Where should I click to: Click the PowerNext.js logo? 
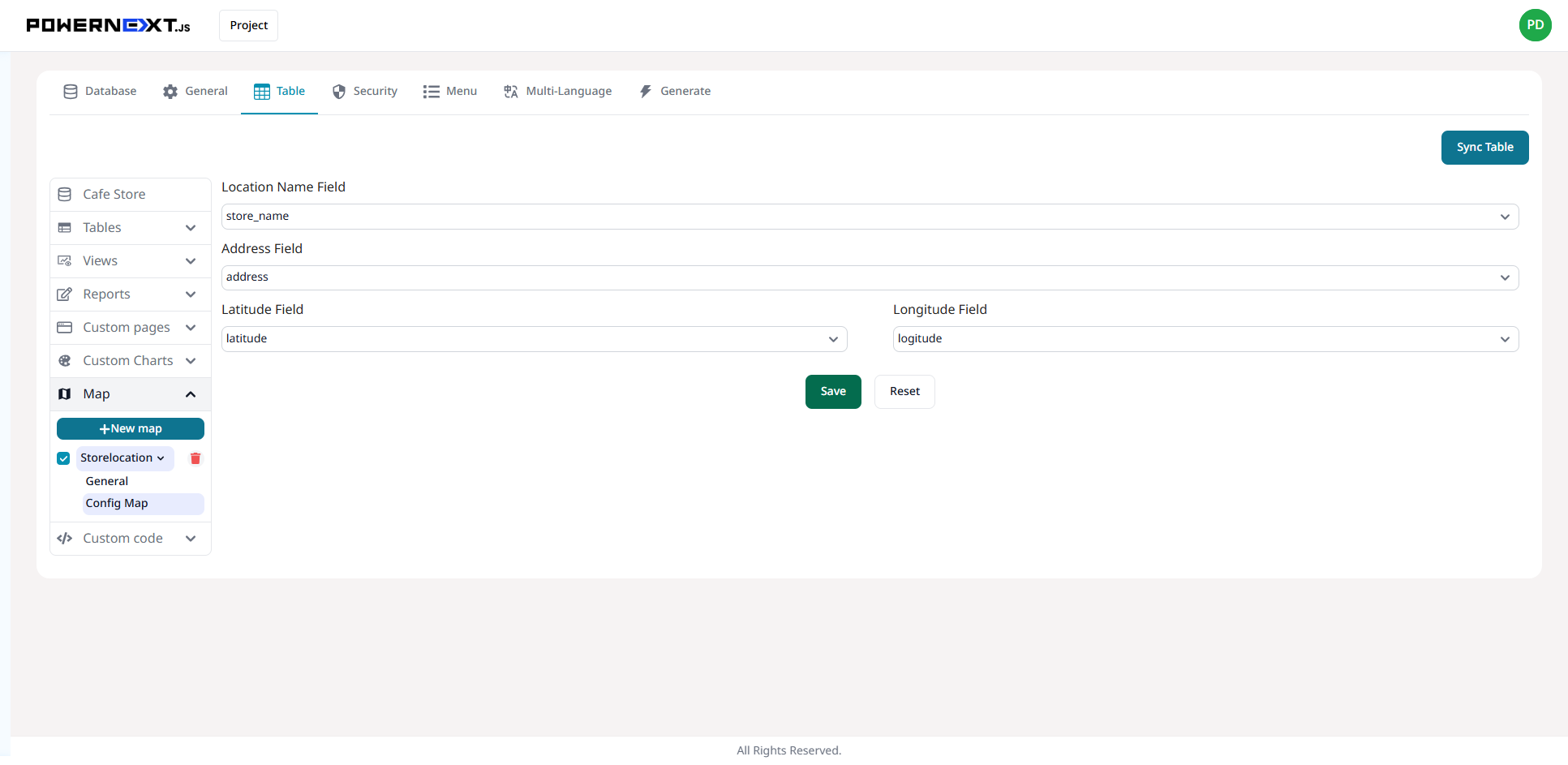click(x=108, y=25)
